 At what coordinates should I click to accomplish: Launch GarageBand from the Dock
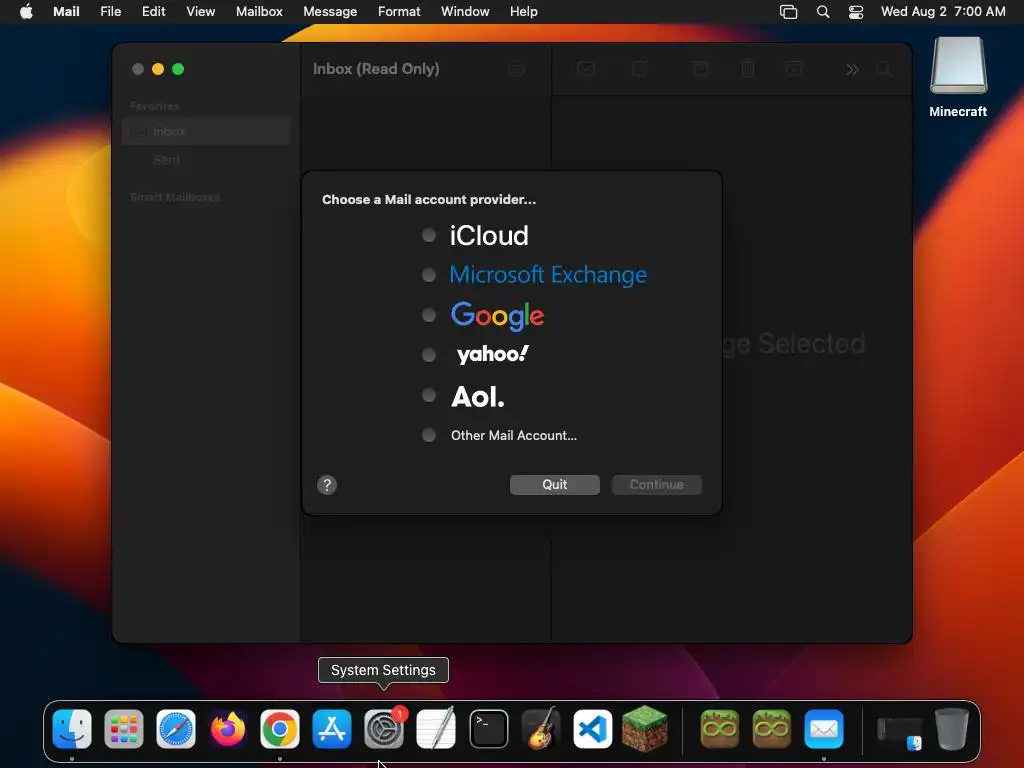[x=541, y=728]
